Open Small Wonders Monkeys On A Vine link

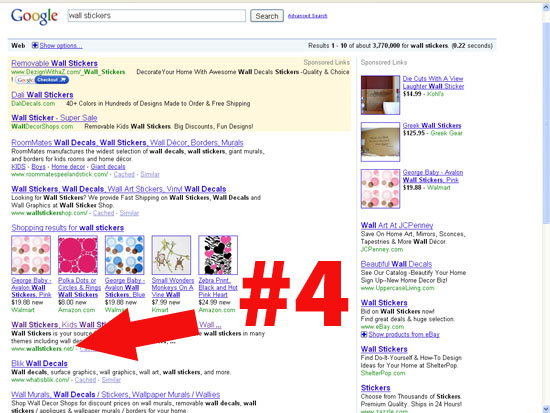[173, 287]
